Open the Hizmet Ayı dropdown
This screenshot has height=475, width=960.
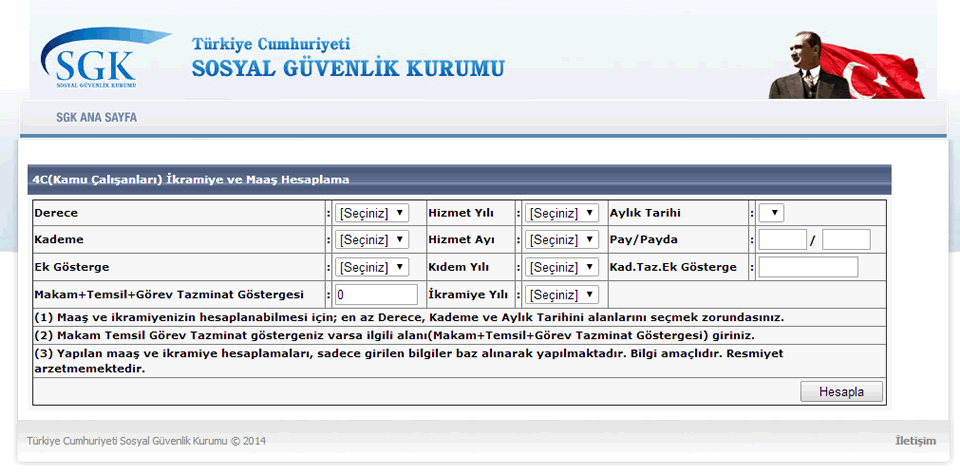tap(562, 240)
